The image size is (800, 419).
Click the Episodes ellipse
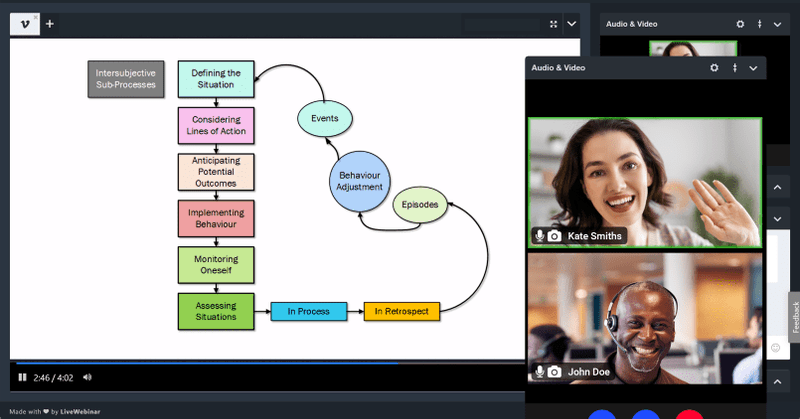(420, 205)
